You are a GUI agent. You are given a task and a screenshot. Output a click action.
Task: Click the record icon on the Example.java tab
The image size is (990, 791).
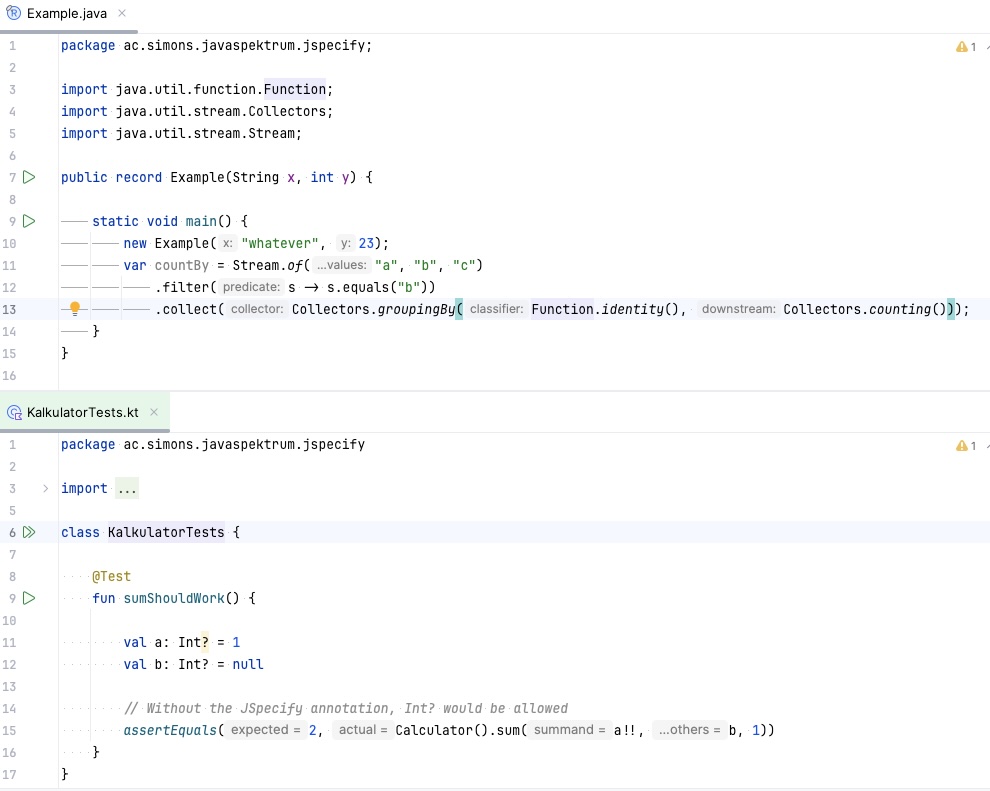coord(12,14)
